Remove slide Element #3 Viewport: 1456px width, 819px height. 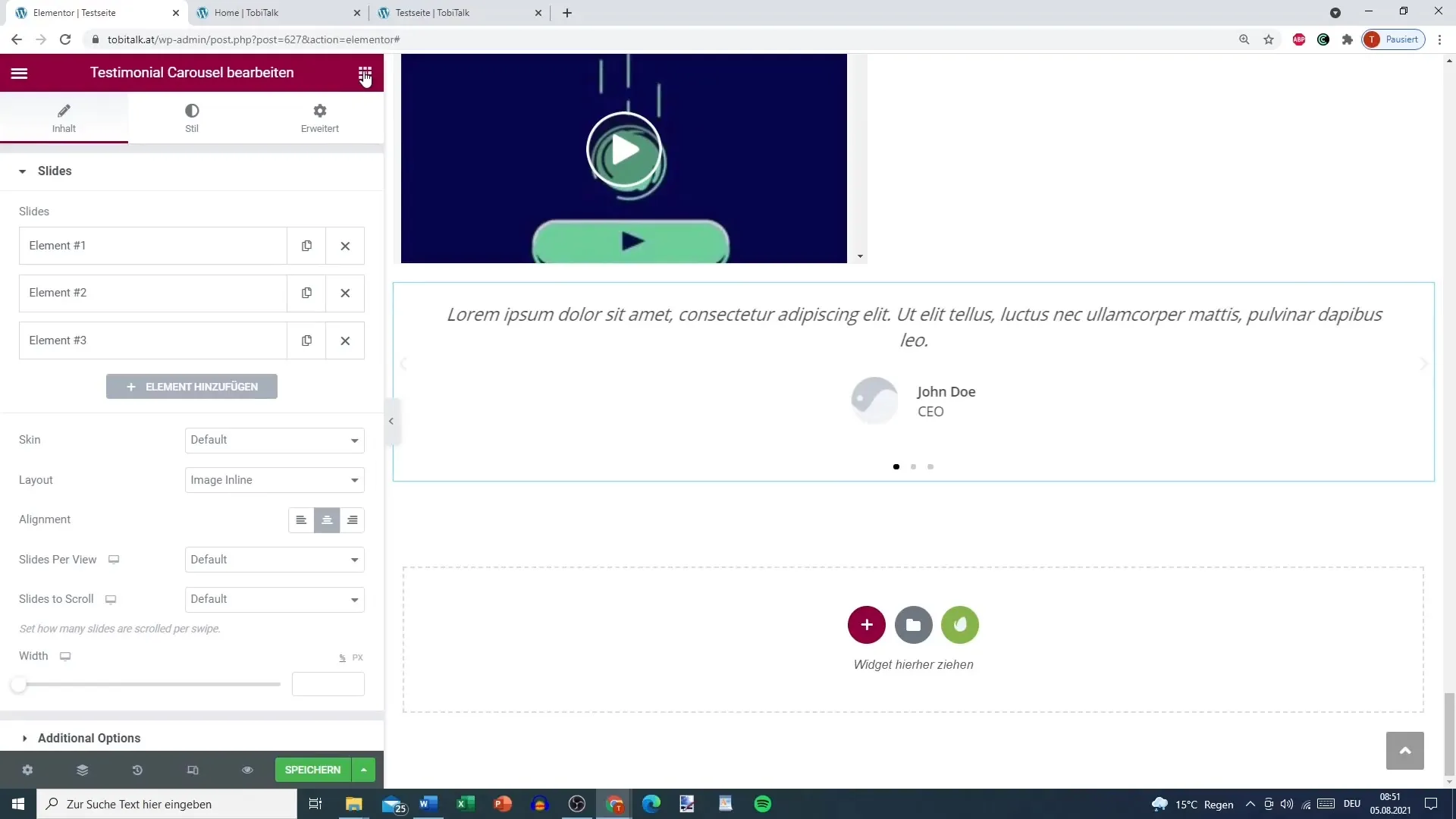point(345,340)
